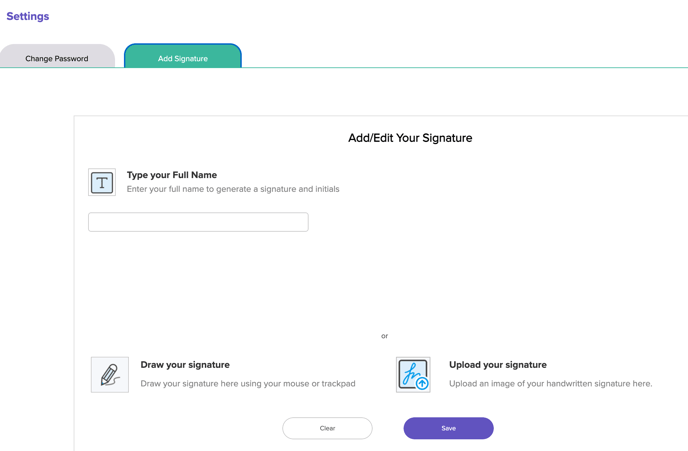Open the Add Signature tab
This screenshot has height=451, width=688.
183,58
